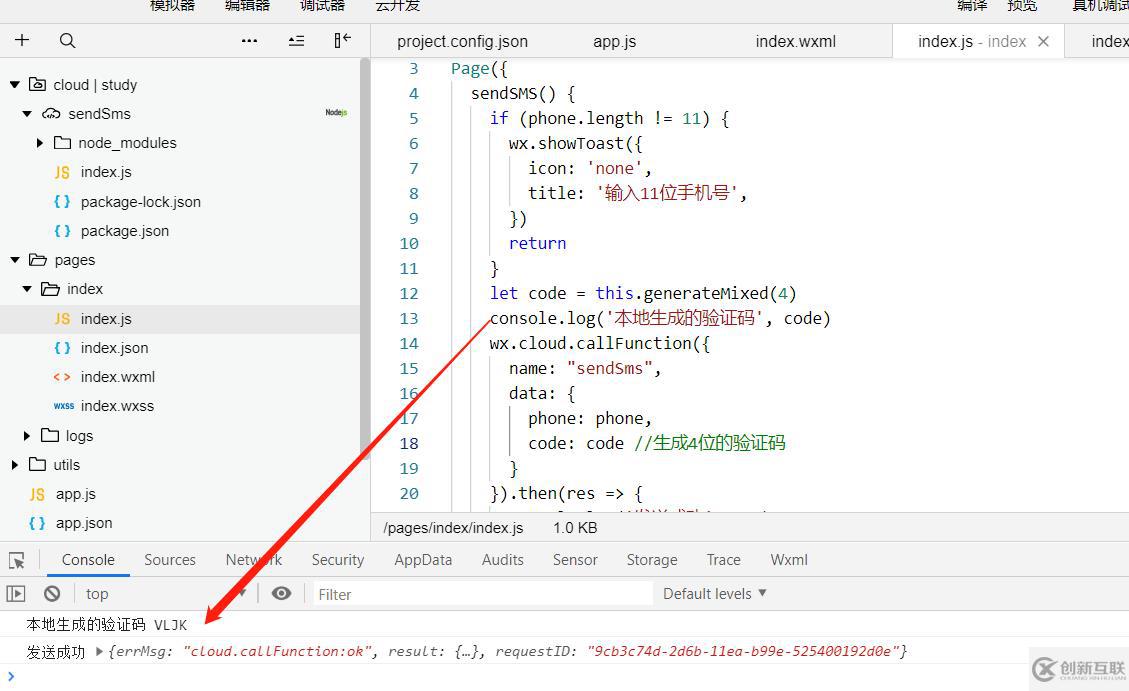Open package-lock.json file

[x=140, y=202]
